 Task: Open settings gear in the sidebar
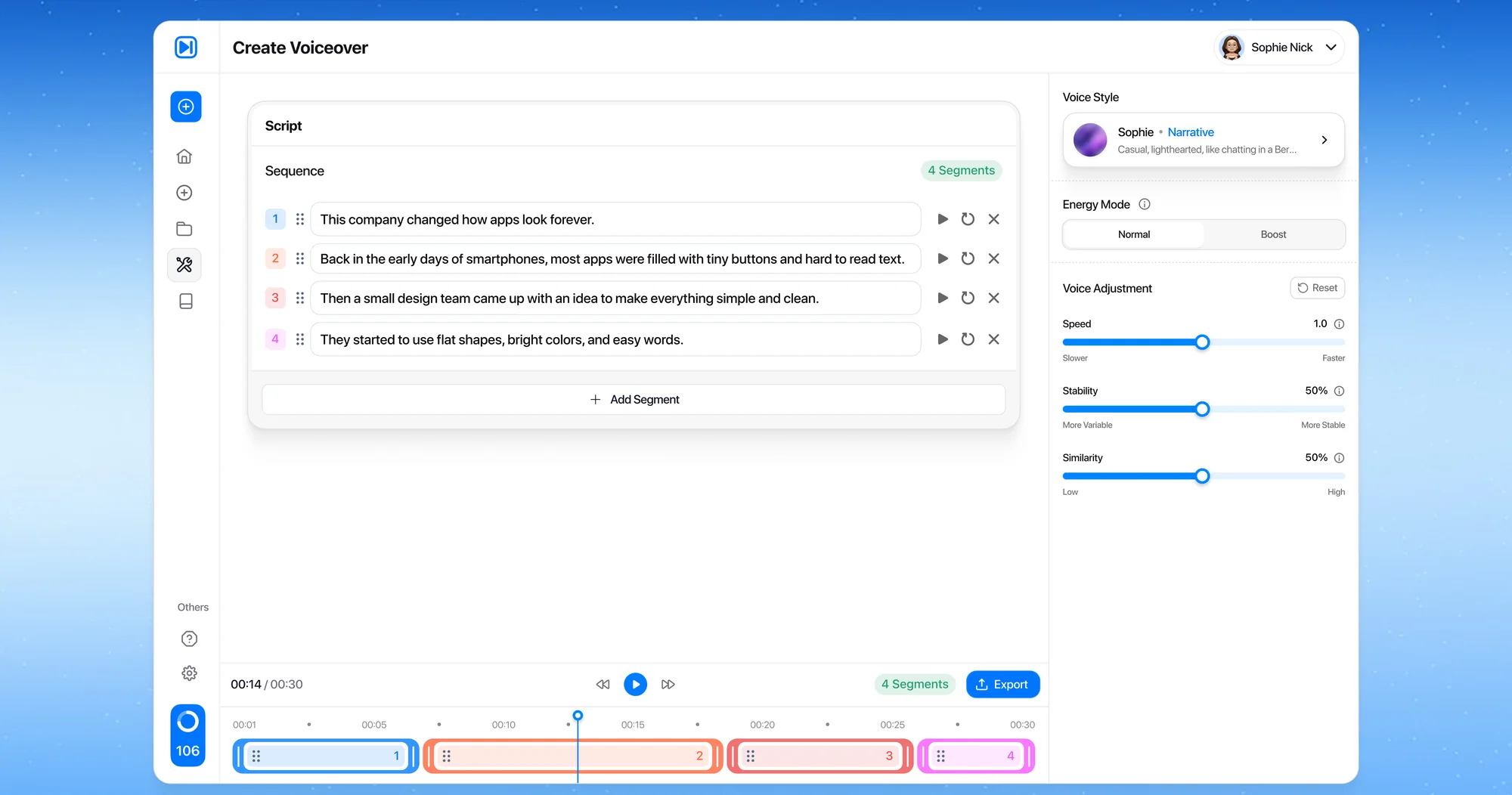tap(190, 673)
